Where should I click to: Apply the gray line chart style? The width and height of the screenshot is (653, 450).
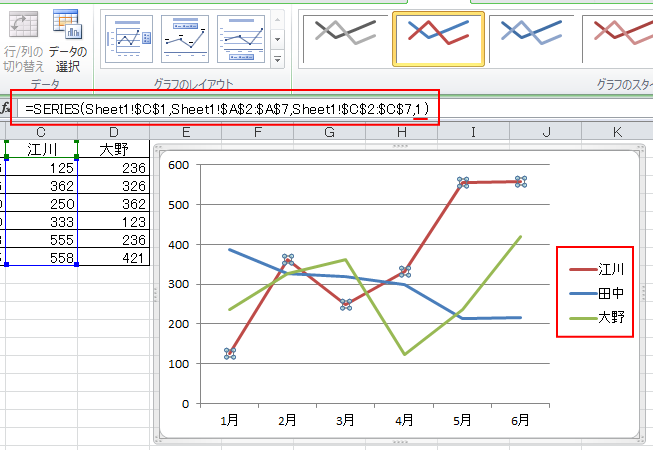(345, 38)
